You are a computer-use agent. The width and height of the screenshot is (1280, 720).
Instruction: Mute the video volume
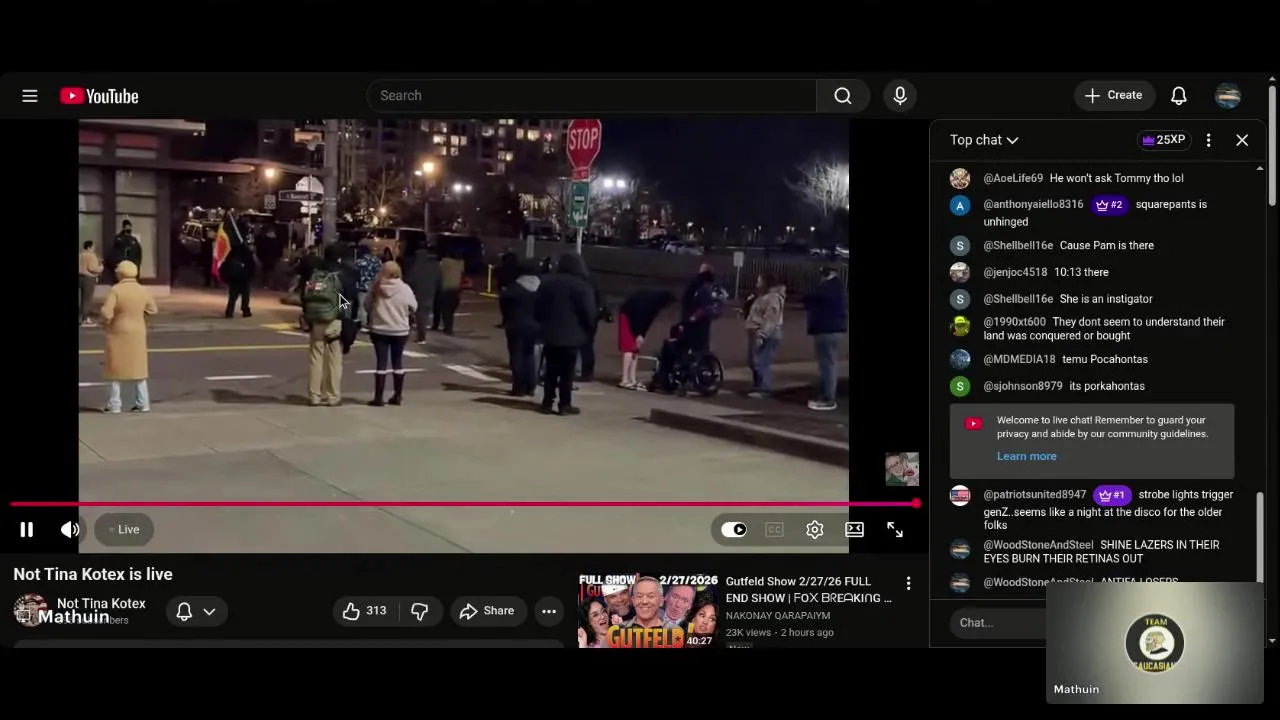[x=70, y=530]
